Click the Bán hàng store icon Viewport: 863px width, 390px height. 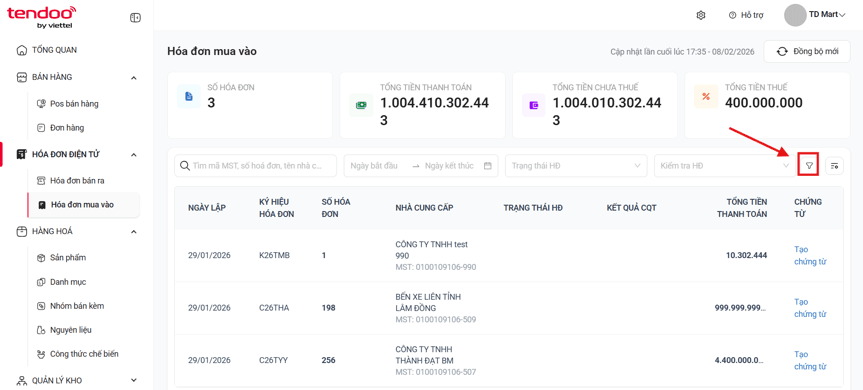pyautogui.click(x=21, y=77)
